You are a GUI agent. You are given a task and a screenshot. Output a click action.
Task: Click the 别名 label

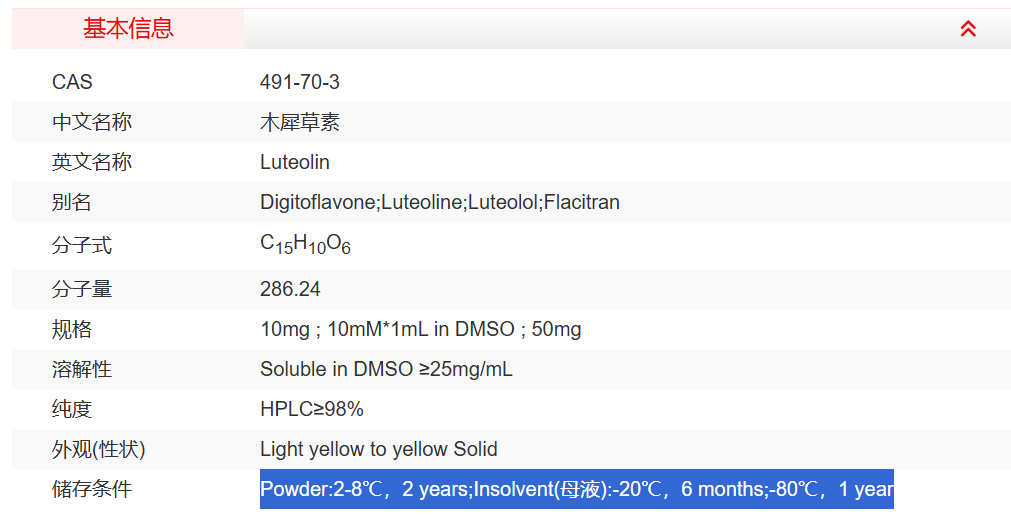click(72, 202)
